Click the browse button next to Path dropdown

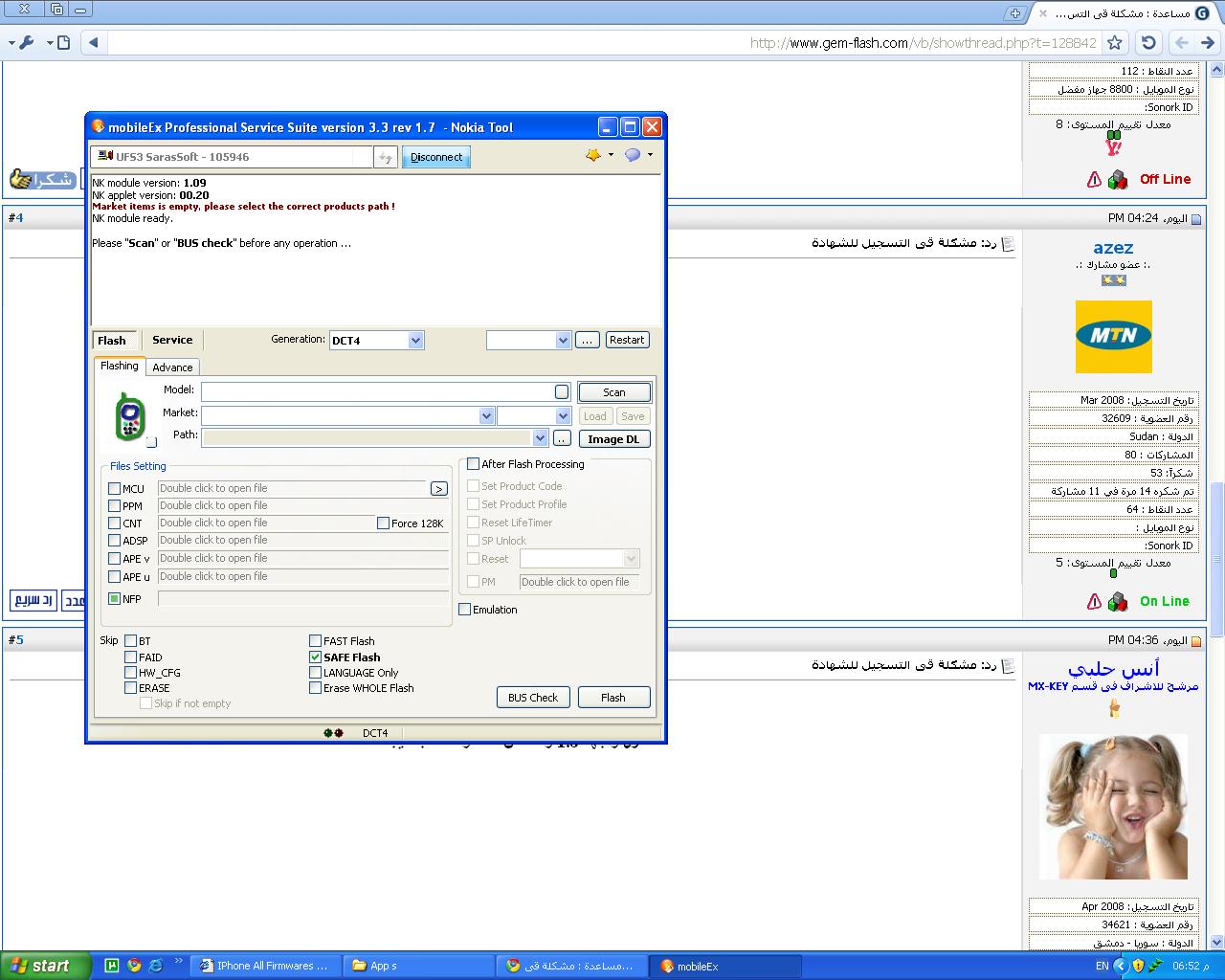pyautogui.click(x=562, y=438)
